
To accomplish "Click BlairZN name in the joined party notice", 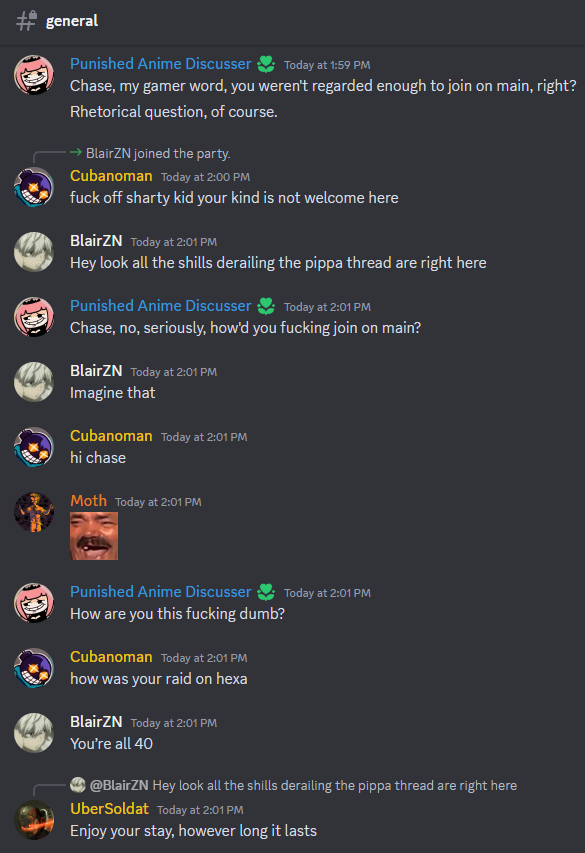I will click(x=108, y=153).
